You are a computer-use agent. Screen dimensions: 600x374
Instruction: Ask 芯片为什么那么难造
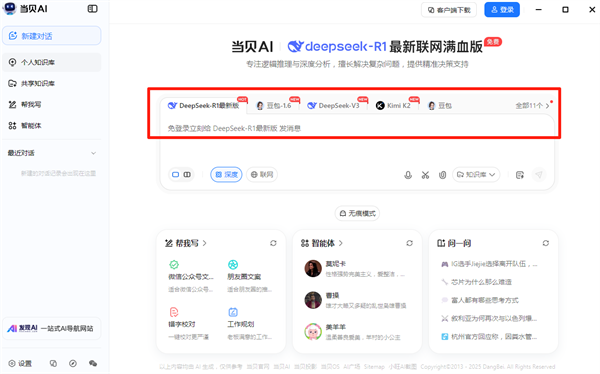[x=476, y=282]
